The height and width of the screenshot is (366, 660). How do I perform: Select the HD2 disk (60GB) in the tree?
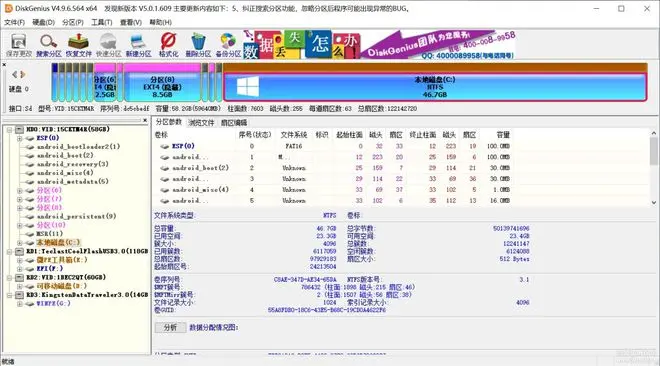66,278
